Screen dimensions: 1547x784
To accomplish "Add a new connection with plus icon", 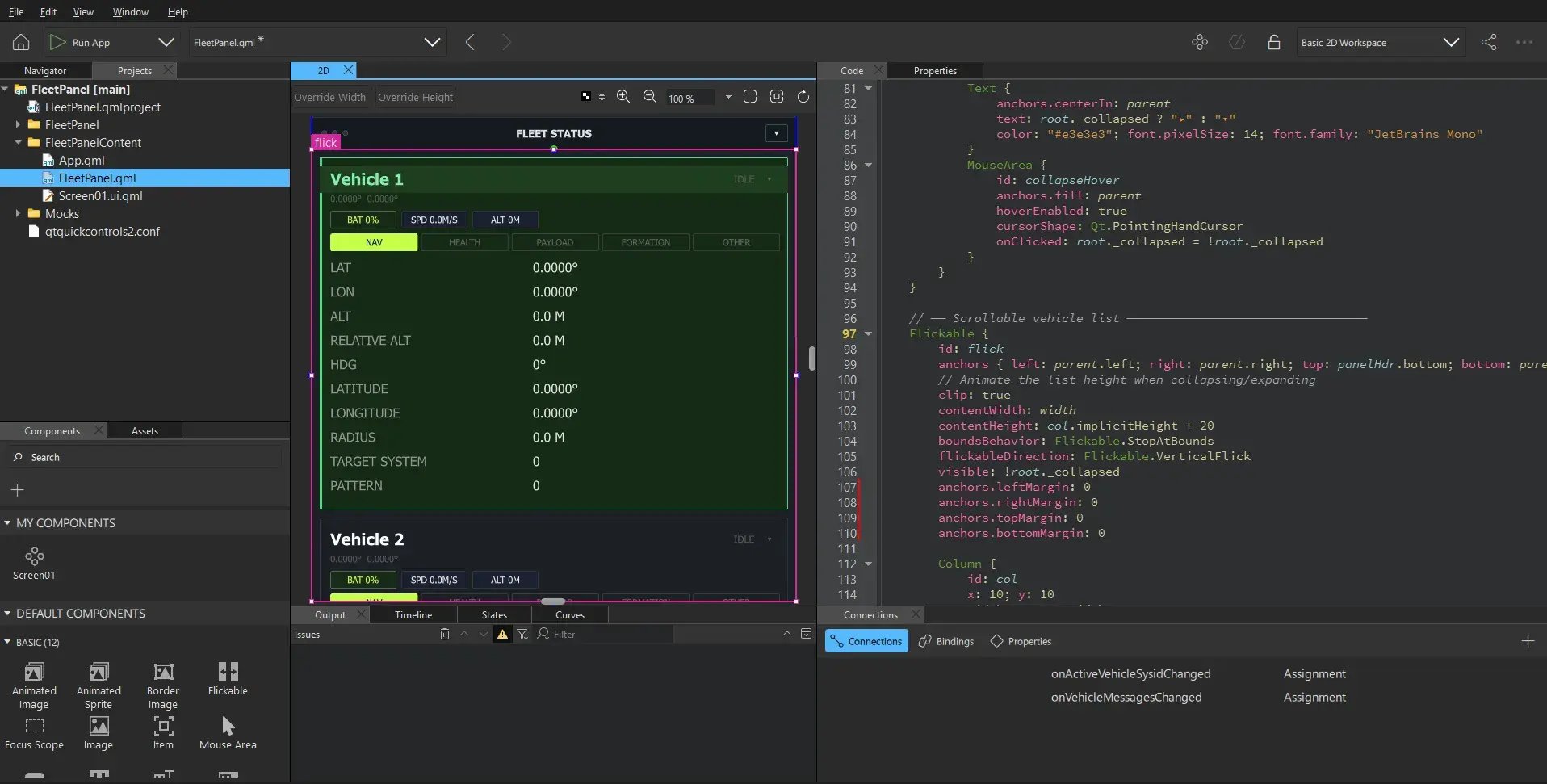I will coord(1528,641).
